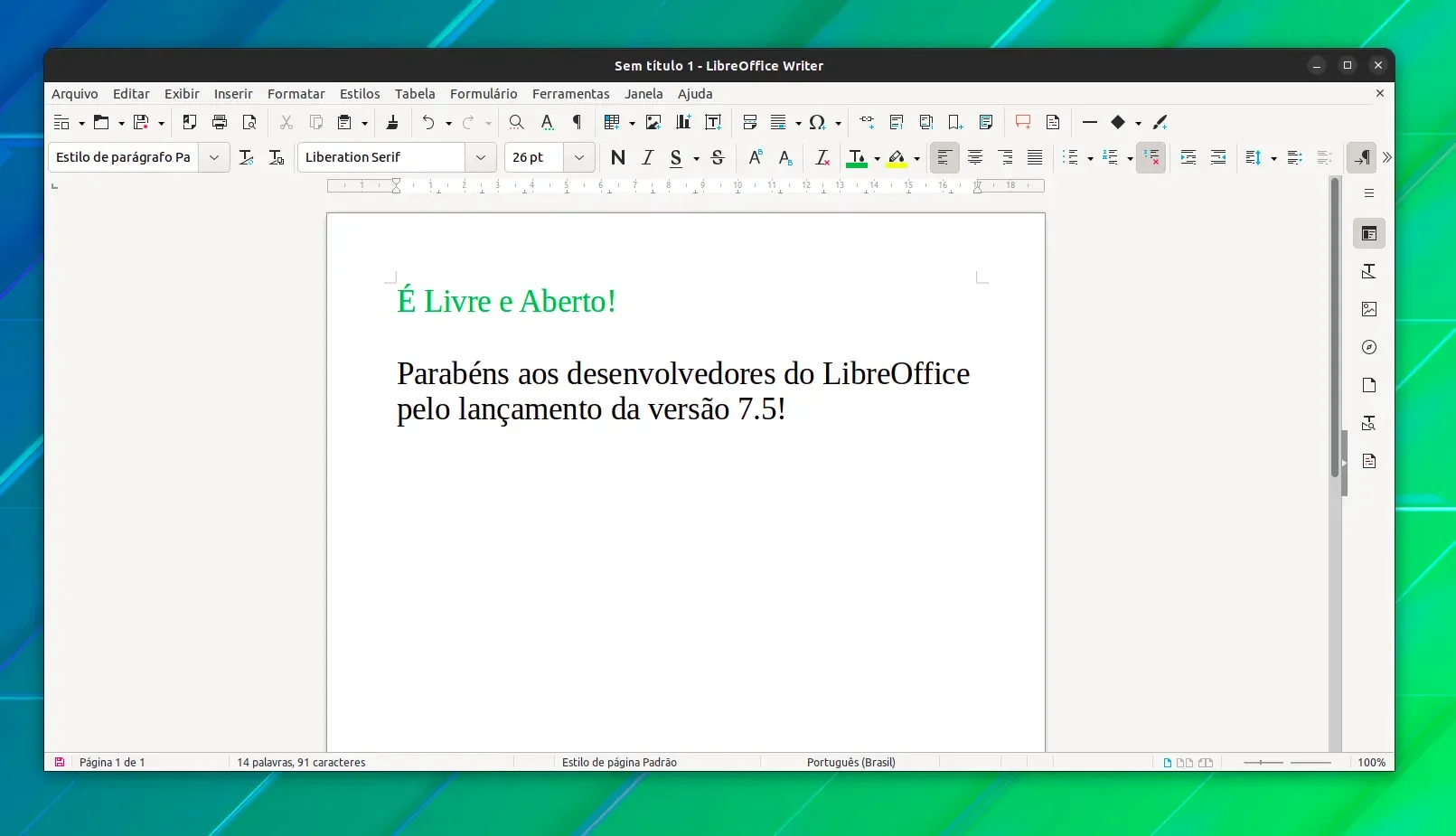This screenshot has width=1456, height=836.
Task: Click the word count in status bar
Action: 301,763
